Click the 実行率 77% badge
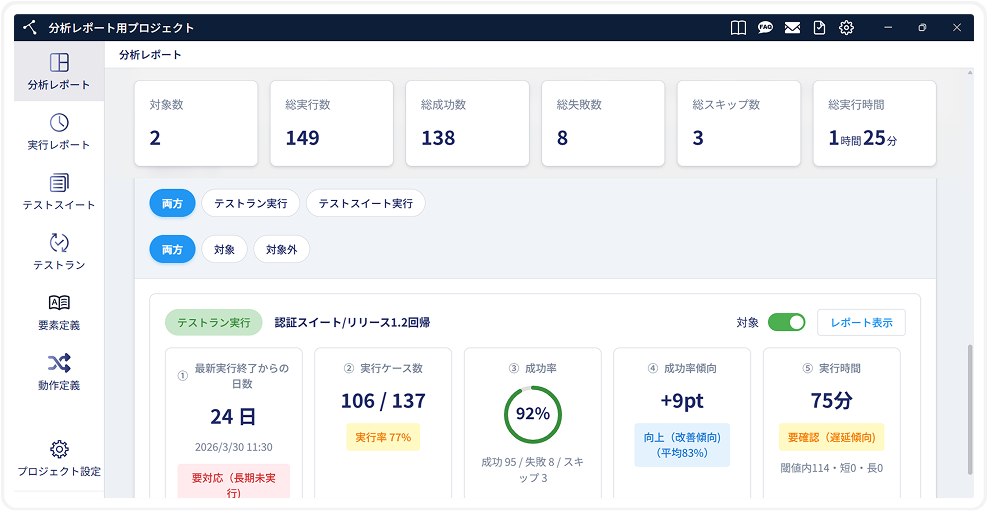Screen dimensions: 988x512 [383, 437]
